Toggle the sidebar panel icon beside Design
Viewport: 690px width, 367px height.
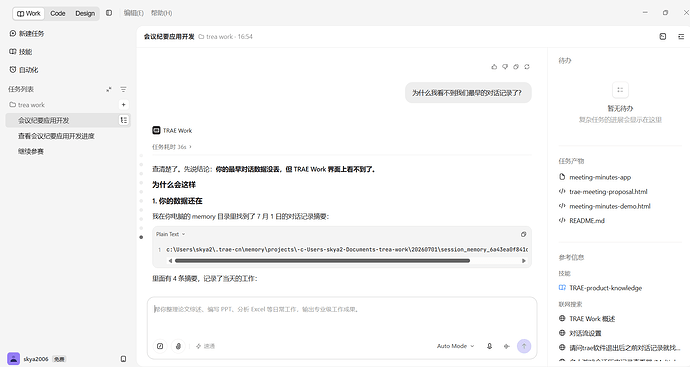109,13
